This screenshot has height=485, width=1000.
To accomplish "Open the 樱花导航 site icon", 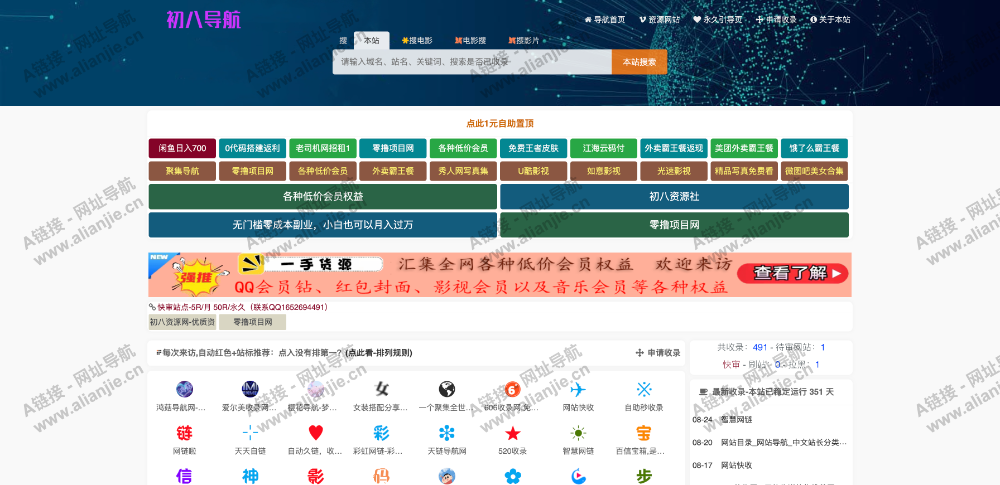I will coord(316,389).
